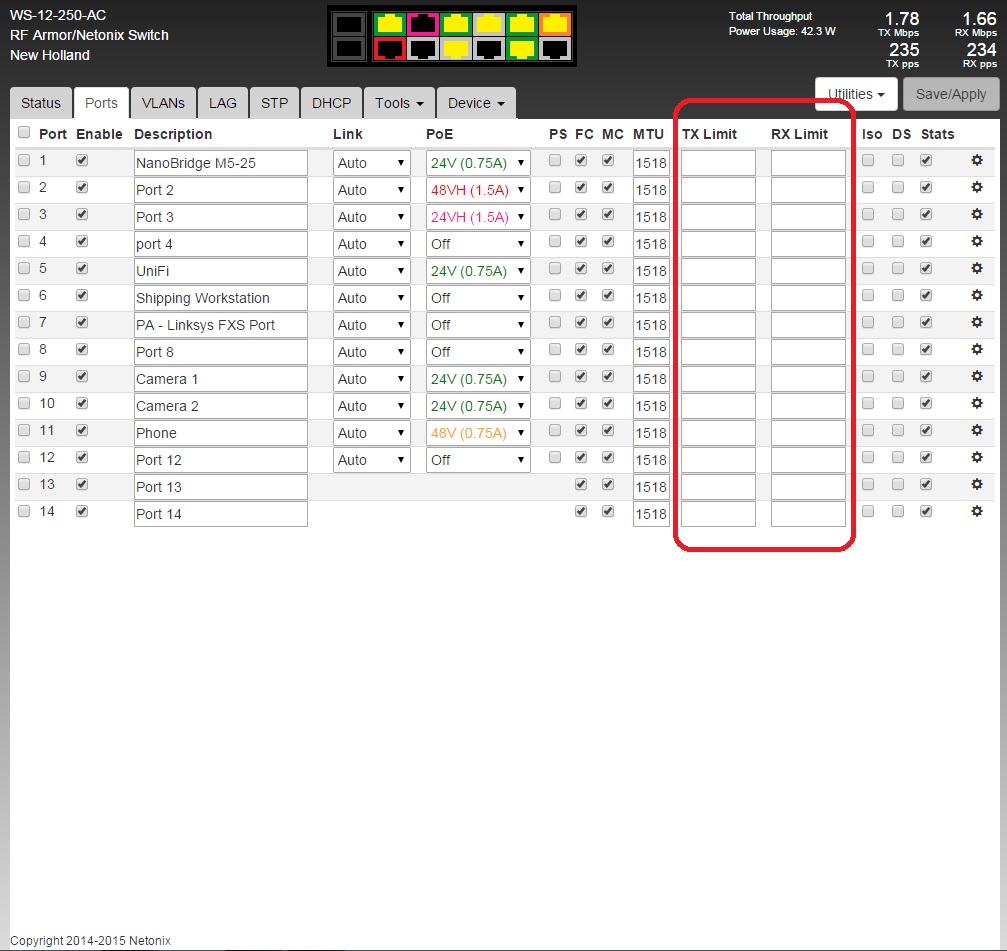Click the Description field containing Port 13
Image resolution: width=1007 pixels, height=951 pixels.
220,487
